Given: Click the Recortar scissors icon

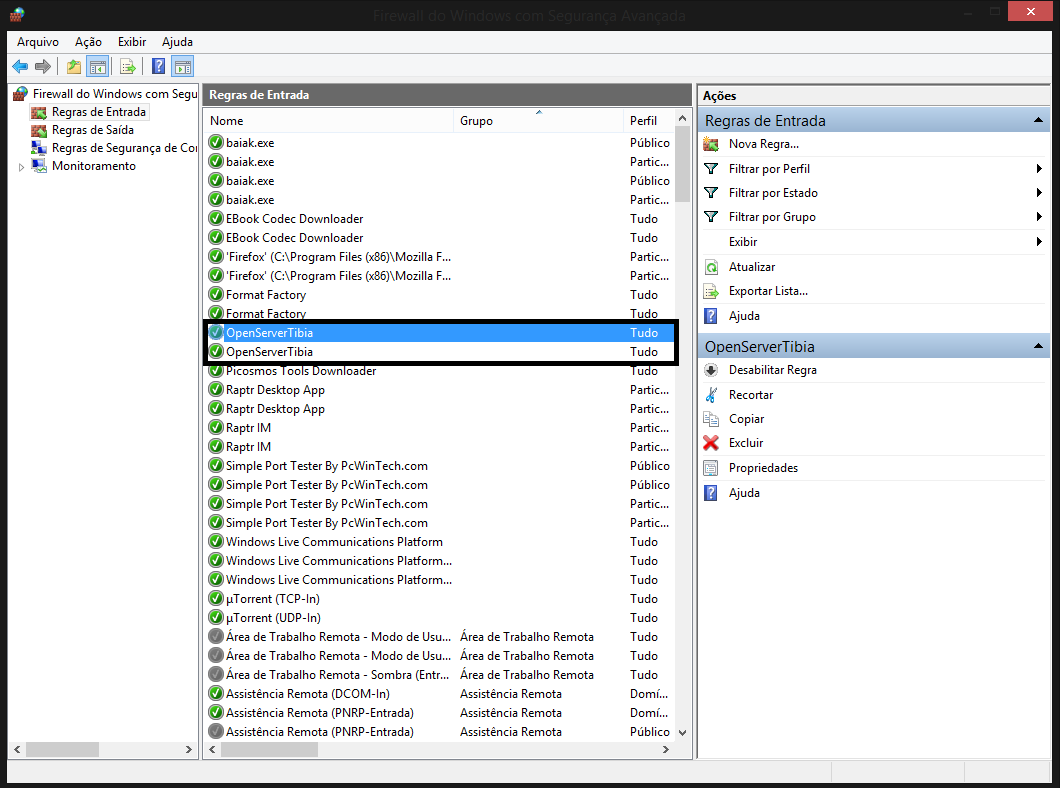Looking at the screenshot, I should tap(711, 395).
